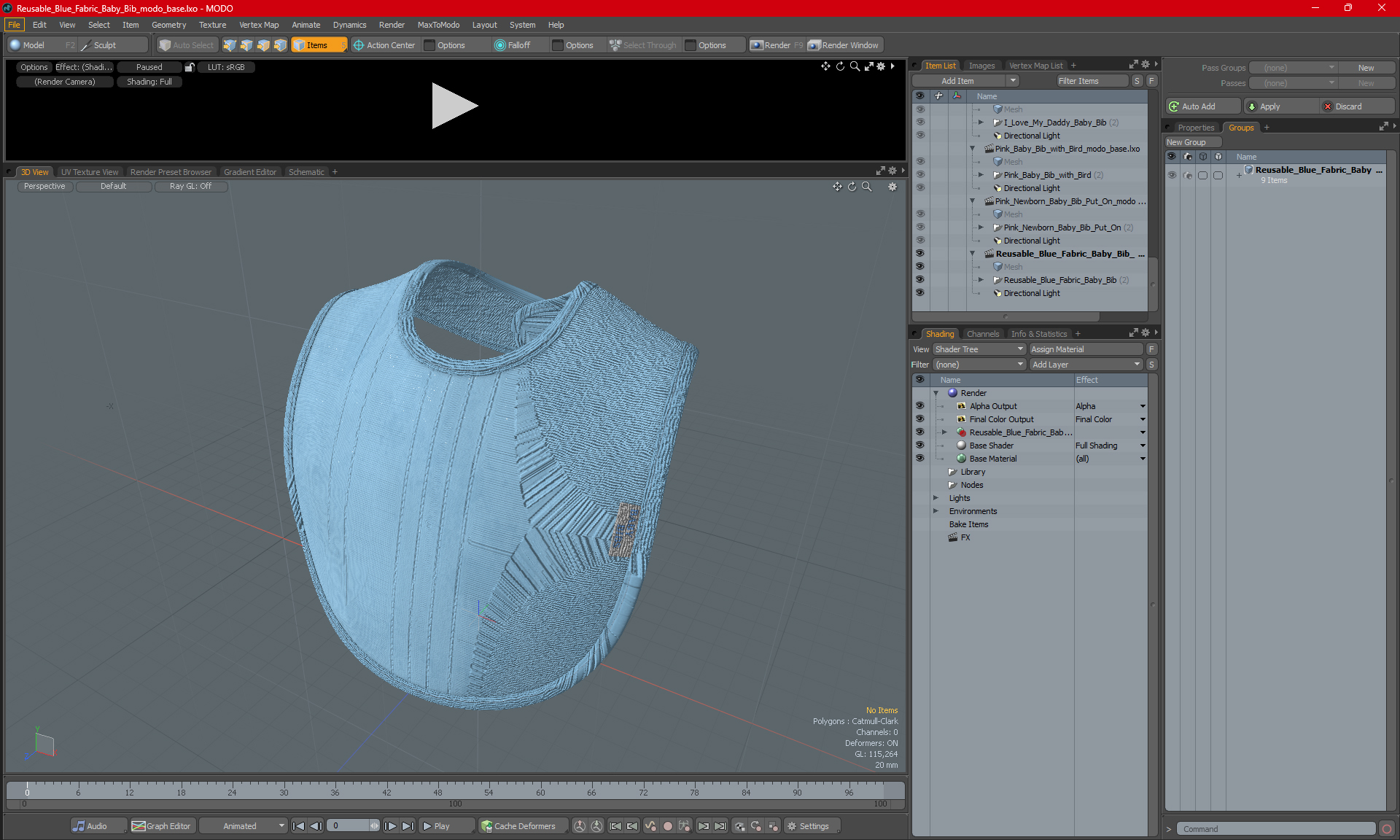Image resolution: width=1400 pixels, height=840 pixels.
Task: Enable the Falloff tool
Action: point(513,45)
